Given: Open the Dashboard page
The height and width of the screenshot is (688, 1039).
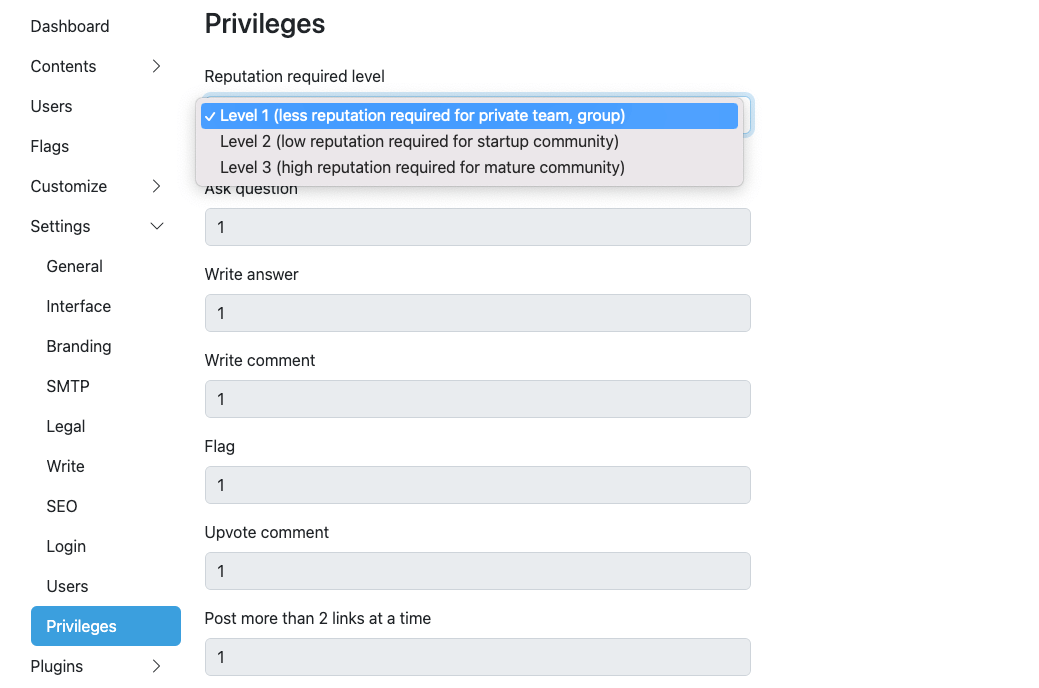Looking at the screenshot, I should (x=69, y=26).
